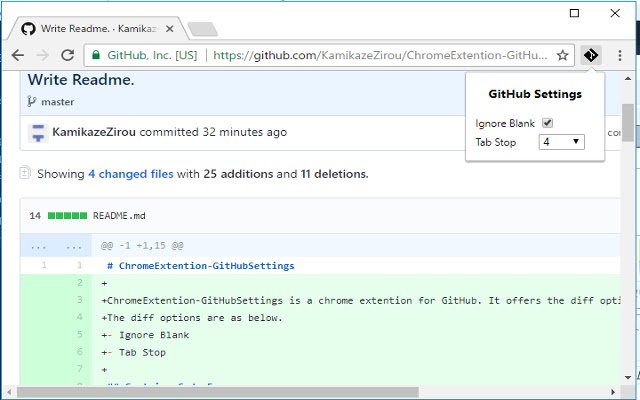The width and height of the screenshot is (640, 400).
Task: Click '11 deletions.' text
Action: coord(334,174)
